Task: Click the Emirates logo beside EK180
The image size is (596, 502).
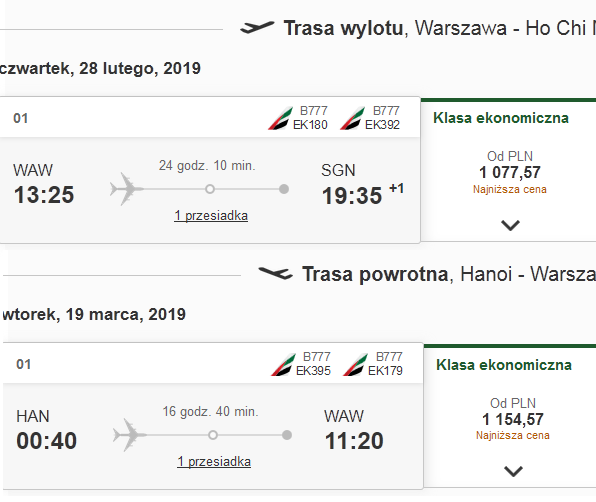Action: coord(280,118)
